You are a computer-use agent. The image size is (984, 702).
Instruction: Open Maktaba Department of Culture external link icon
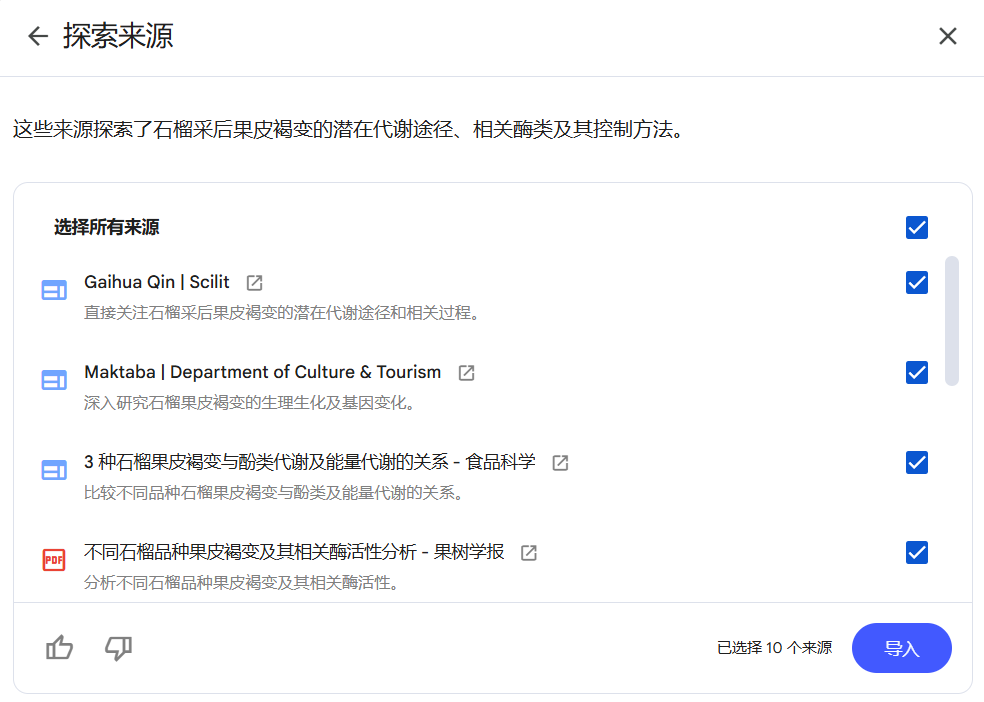466,373
